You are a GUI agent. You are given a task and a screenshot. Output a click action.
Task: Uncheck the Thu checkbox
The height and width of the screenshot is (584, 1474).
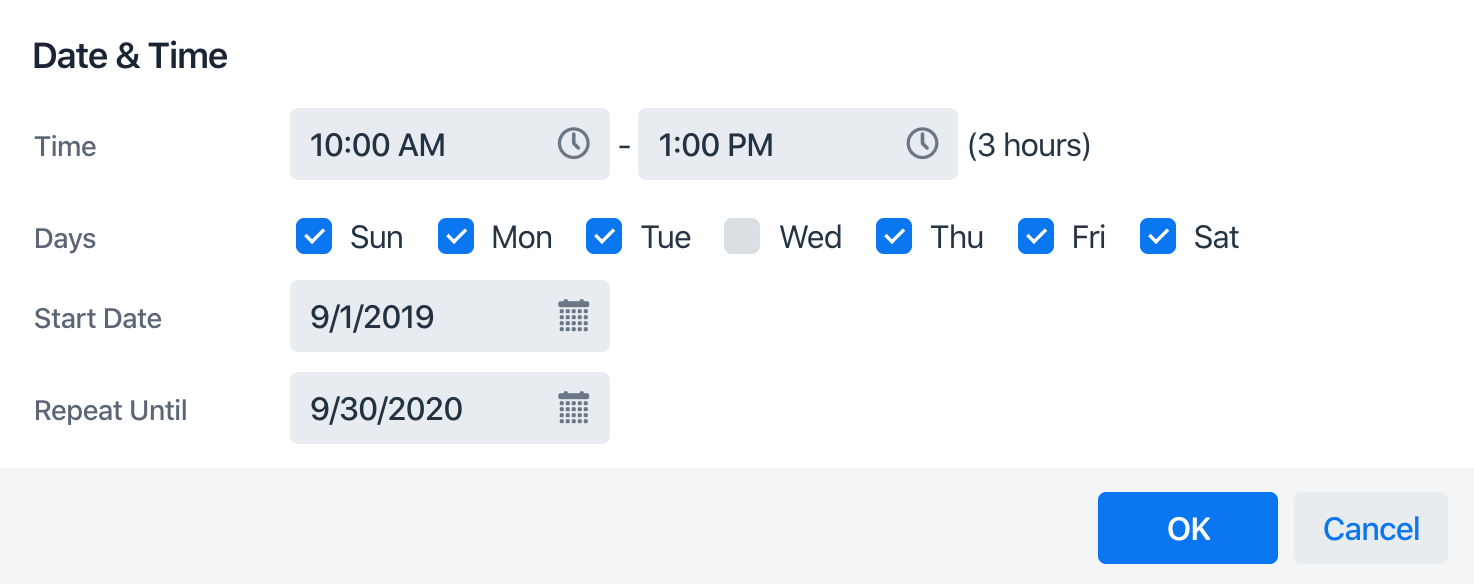coord(894,237)
